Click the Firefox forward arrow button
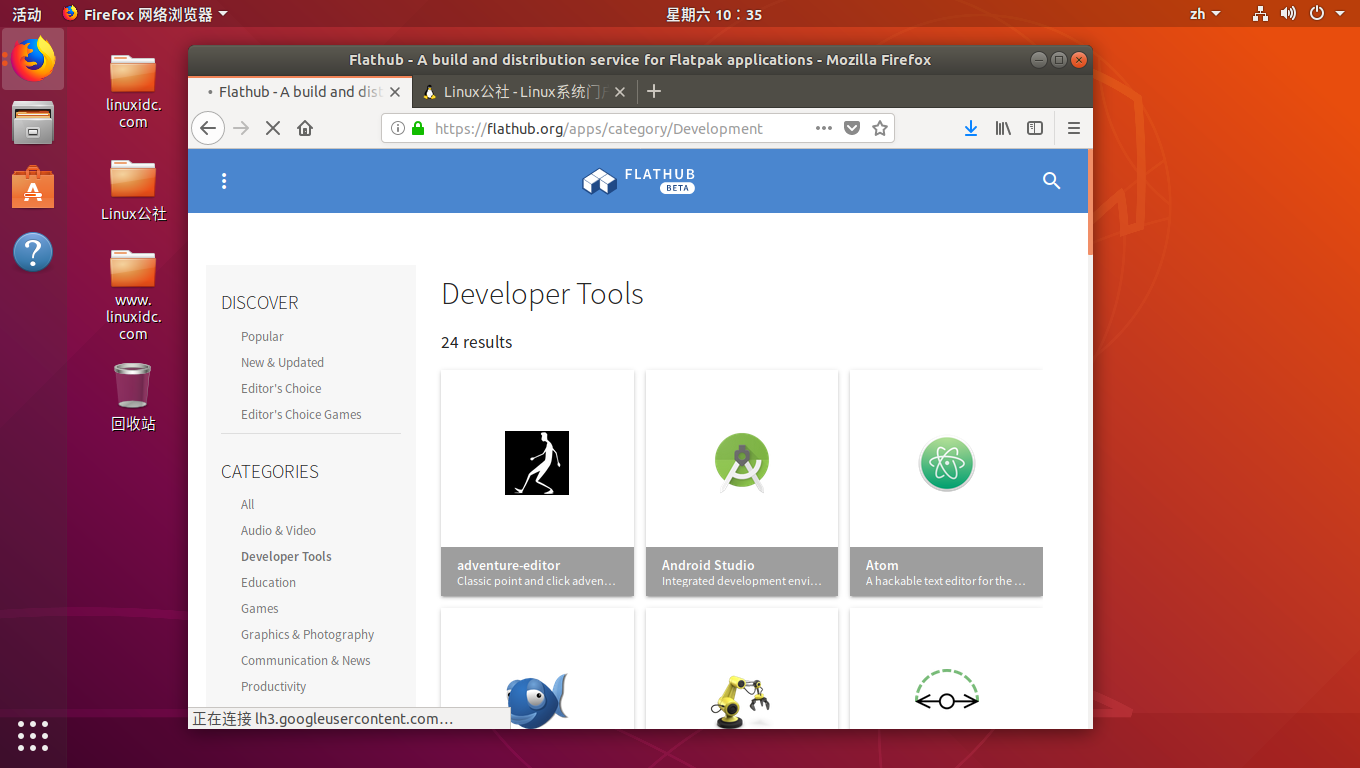The height and width of the screenshot is (768, 1360). tap(241, 128)
